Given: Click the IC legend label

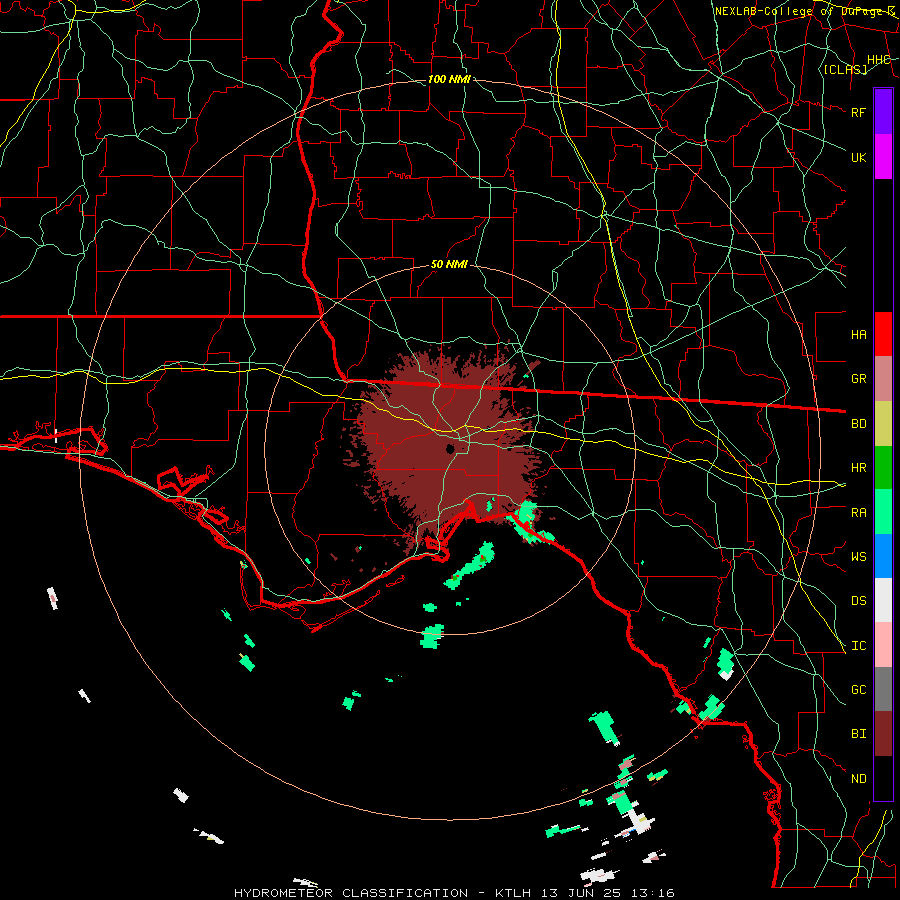Looking at the screenshot, I should (859, 646).
